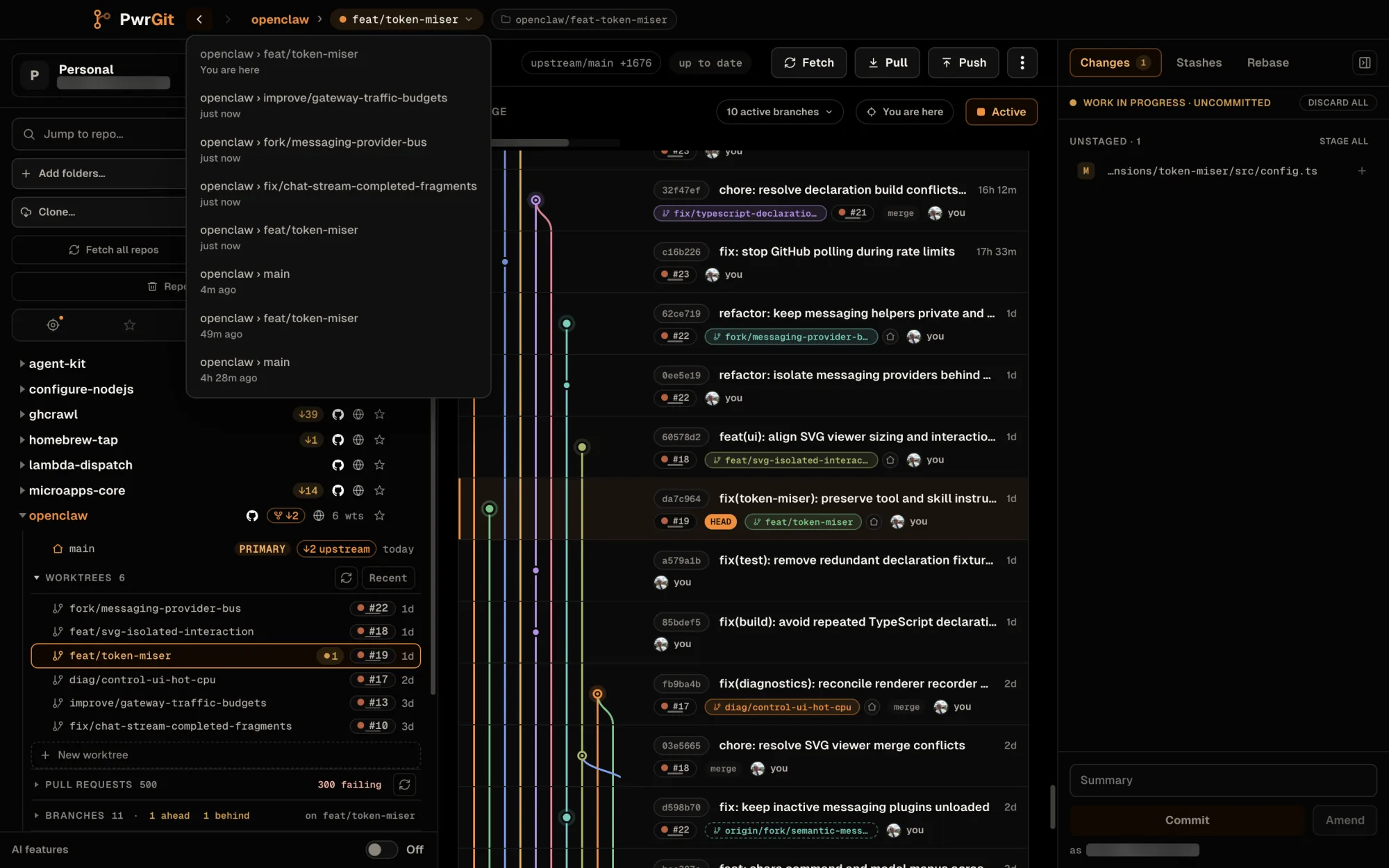The height and width of the screenshot is (868, 1389).
Task: Select openclaw › improve/gateway-traffic-budgets history entry
Action: coord(338,106)
